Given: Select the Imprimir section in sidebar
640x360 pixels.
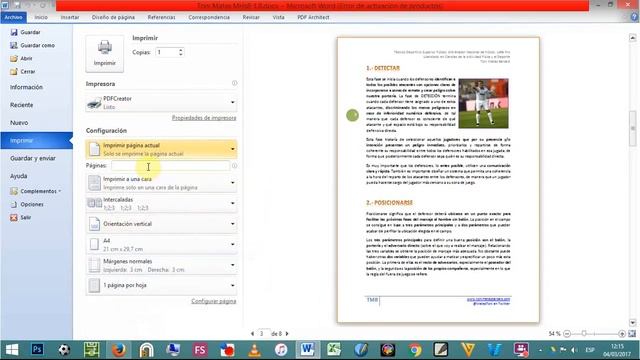Looking at the screenshot, I should [36, 140].
